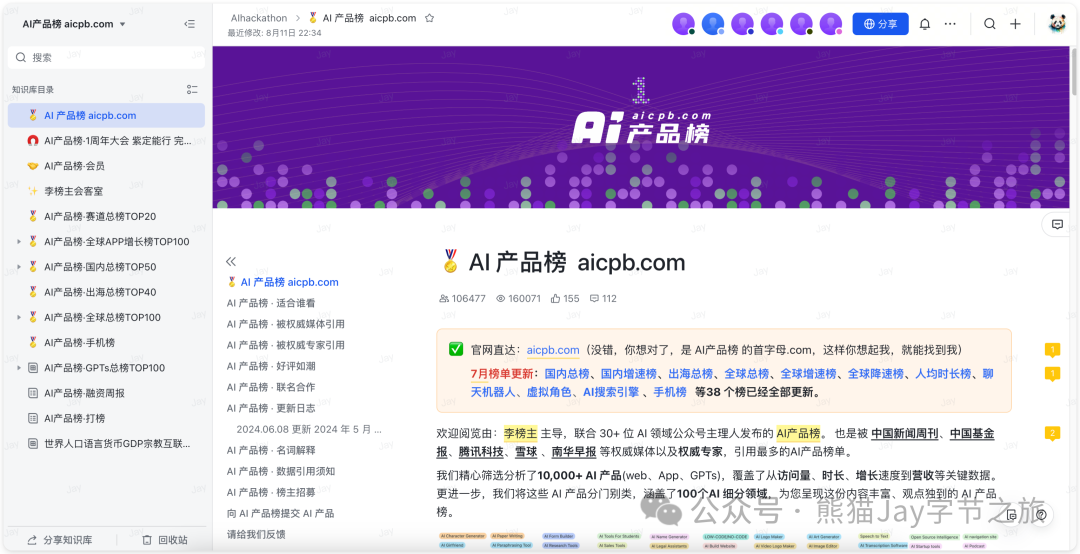The image size is (1080, 554).
Task: Expand AI产品榜·GPTs总榜TOP100 tree node
Action: pyautogui.click(x=19, y=368)
